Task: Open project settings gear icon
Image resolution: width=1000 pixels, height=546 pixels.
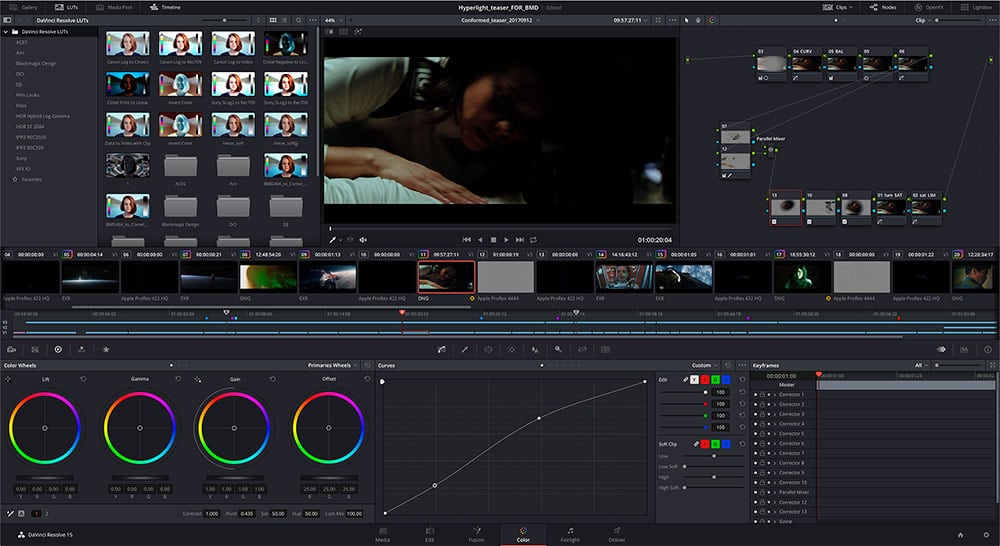Action: (x=985, y=535)
